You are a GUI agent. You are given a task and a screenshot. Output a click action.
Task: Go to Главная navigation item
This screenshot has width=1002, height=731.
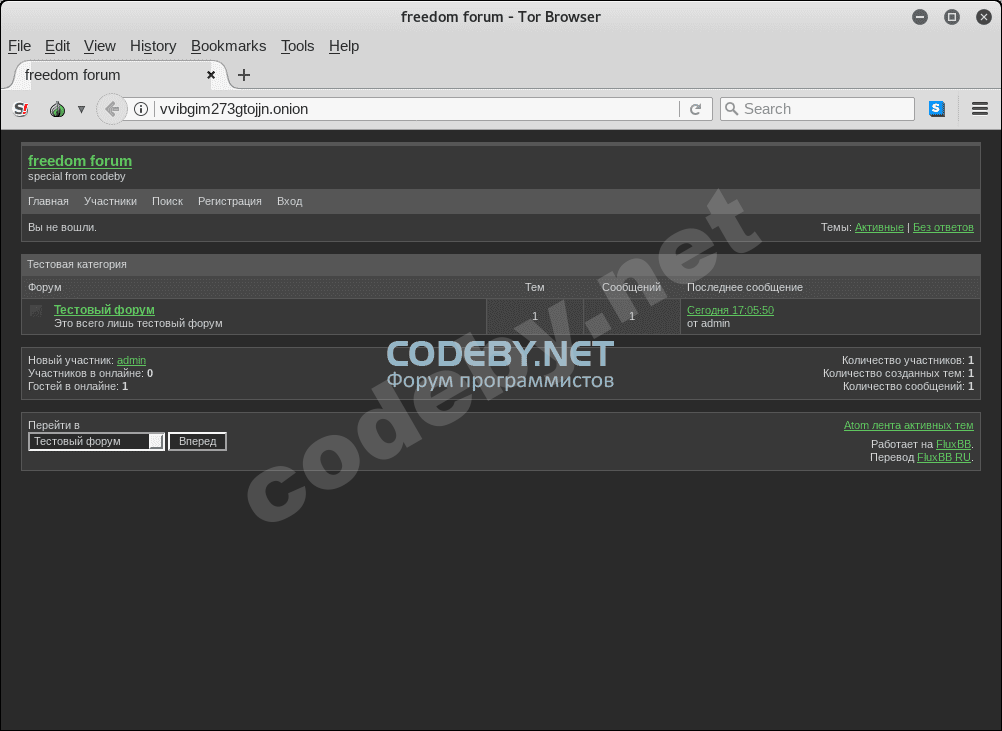coord(48,201)
